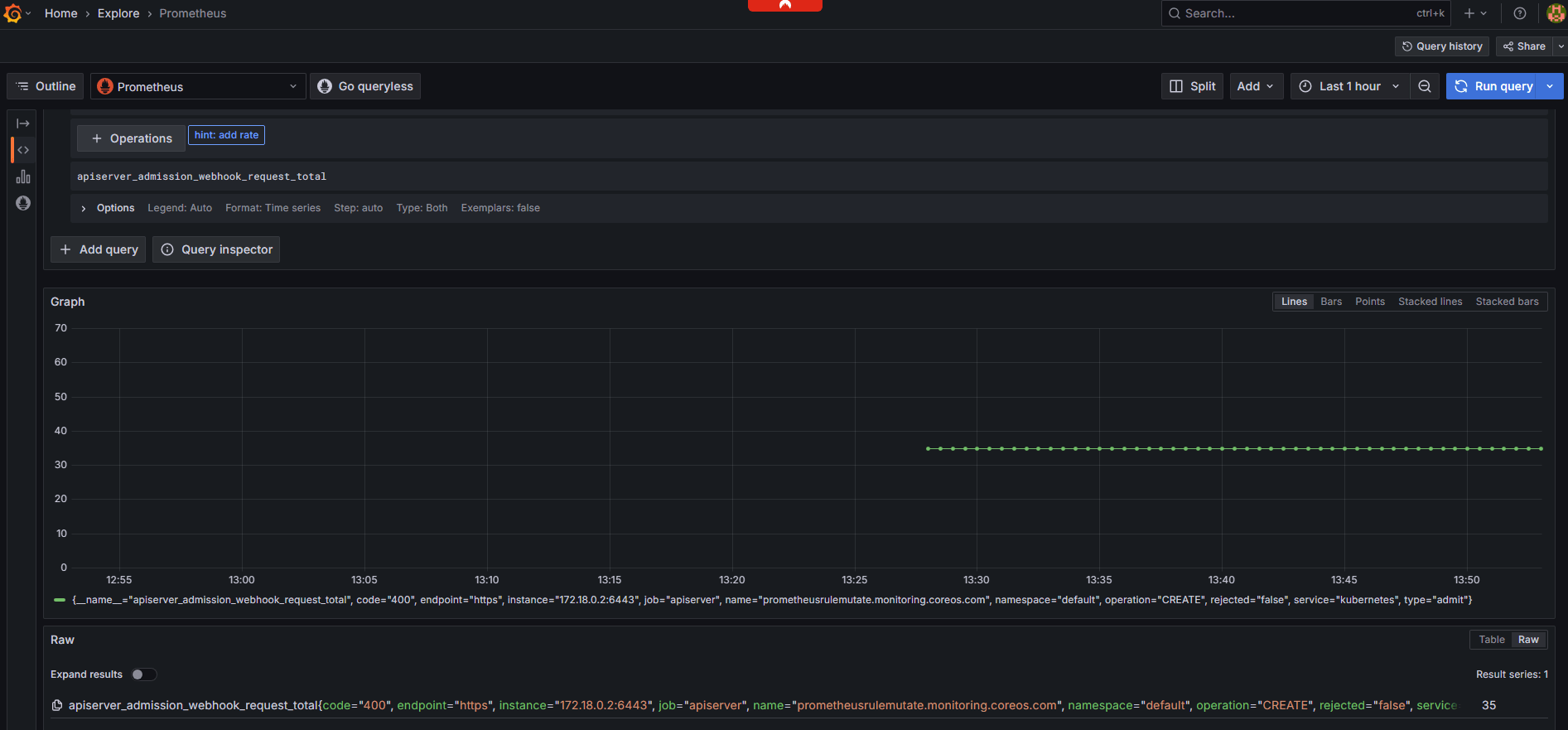
Task: Switch to the Table results tab
Action: [x=1492, y=640]
